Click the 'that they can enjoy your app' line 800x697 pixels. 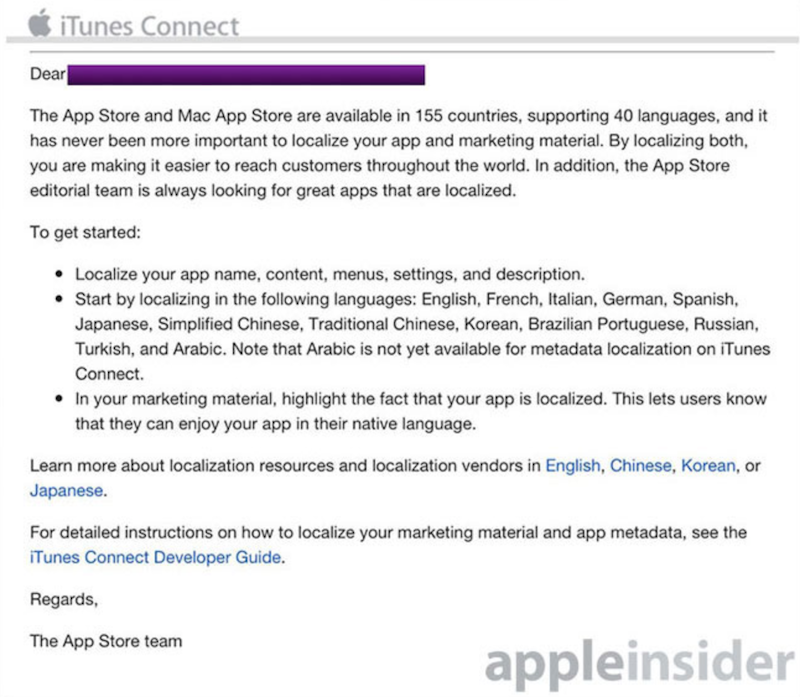pyautogui.click(x=276, y=424)
